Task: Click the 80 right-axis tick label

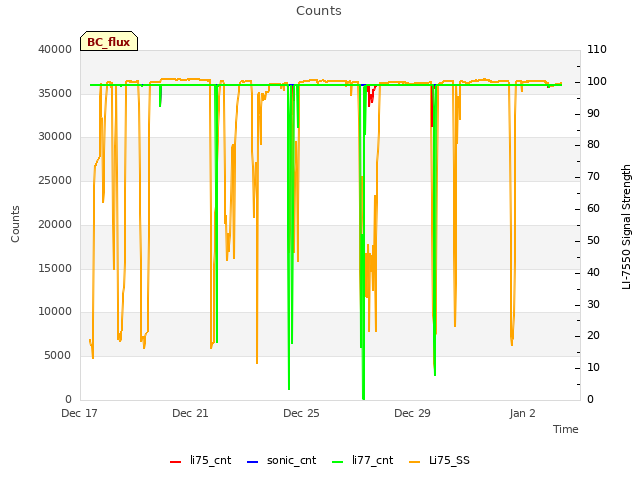Action: click(593, 144)
